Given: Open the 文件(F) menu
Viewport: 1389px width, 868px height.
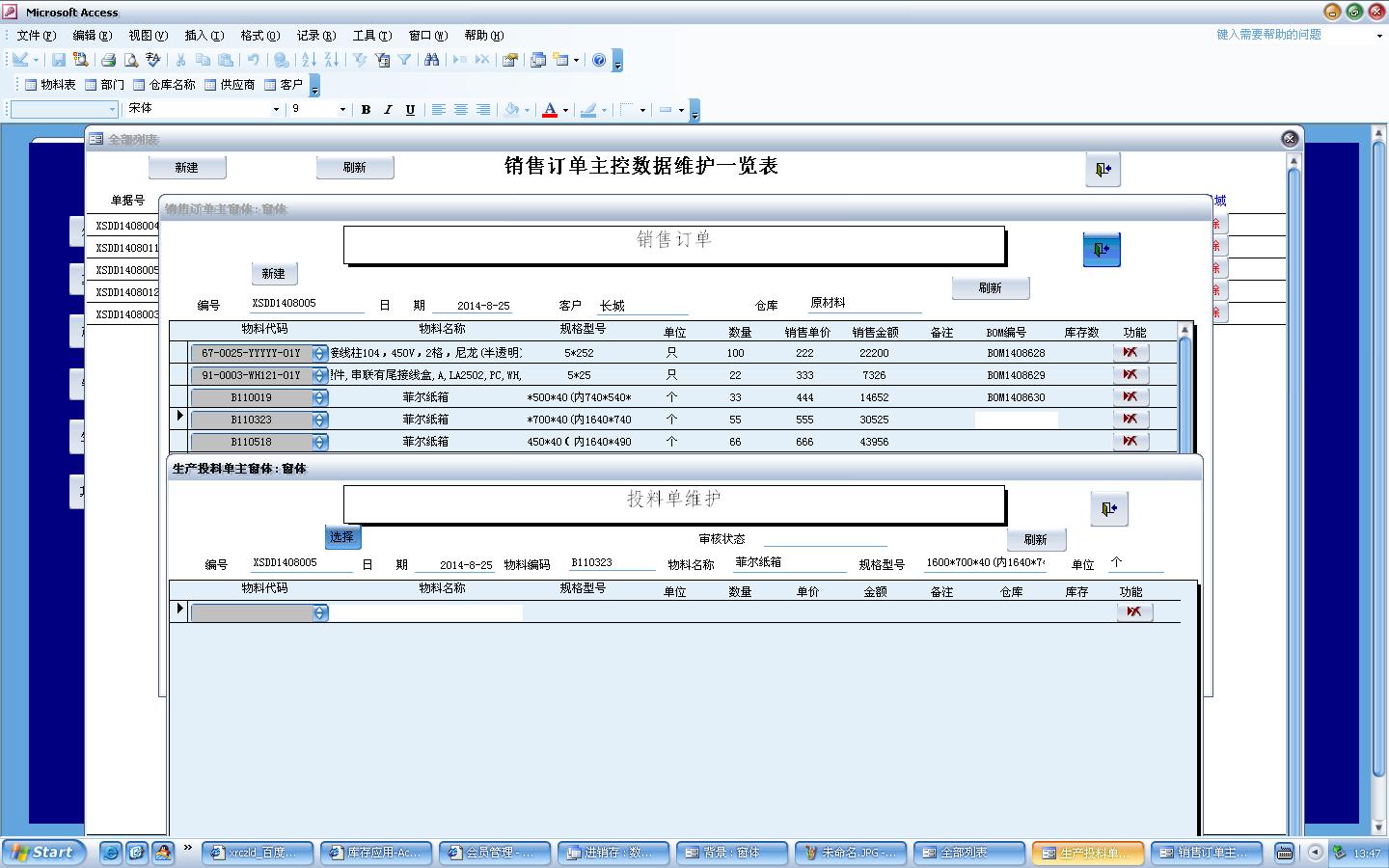Looking at the screenshot, I should (x=36, y=36).
